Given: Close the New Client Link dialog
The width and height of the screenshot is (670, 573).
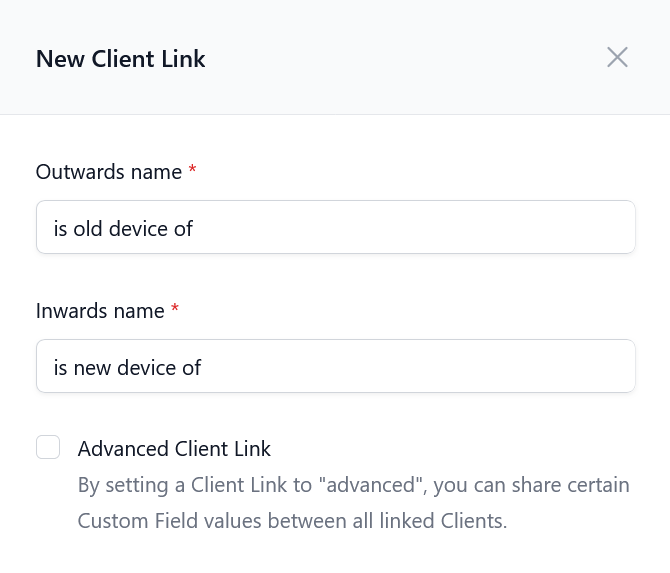Looking at the screenshot, I should coord(617,57).
